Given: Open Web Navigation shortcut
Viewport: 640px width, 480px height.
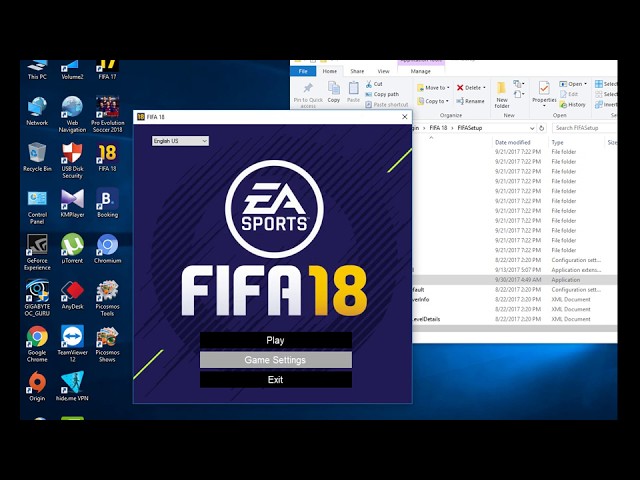Looking at the screenshot, I should pos(72,115).
